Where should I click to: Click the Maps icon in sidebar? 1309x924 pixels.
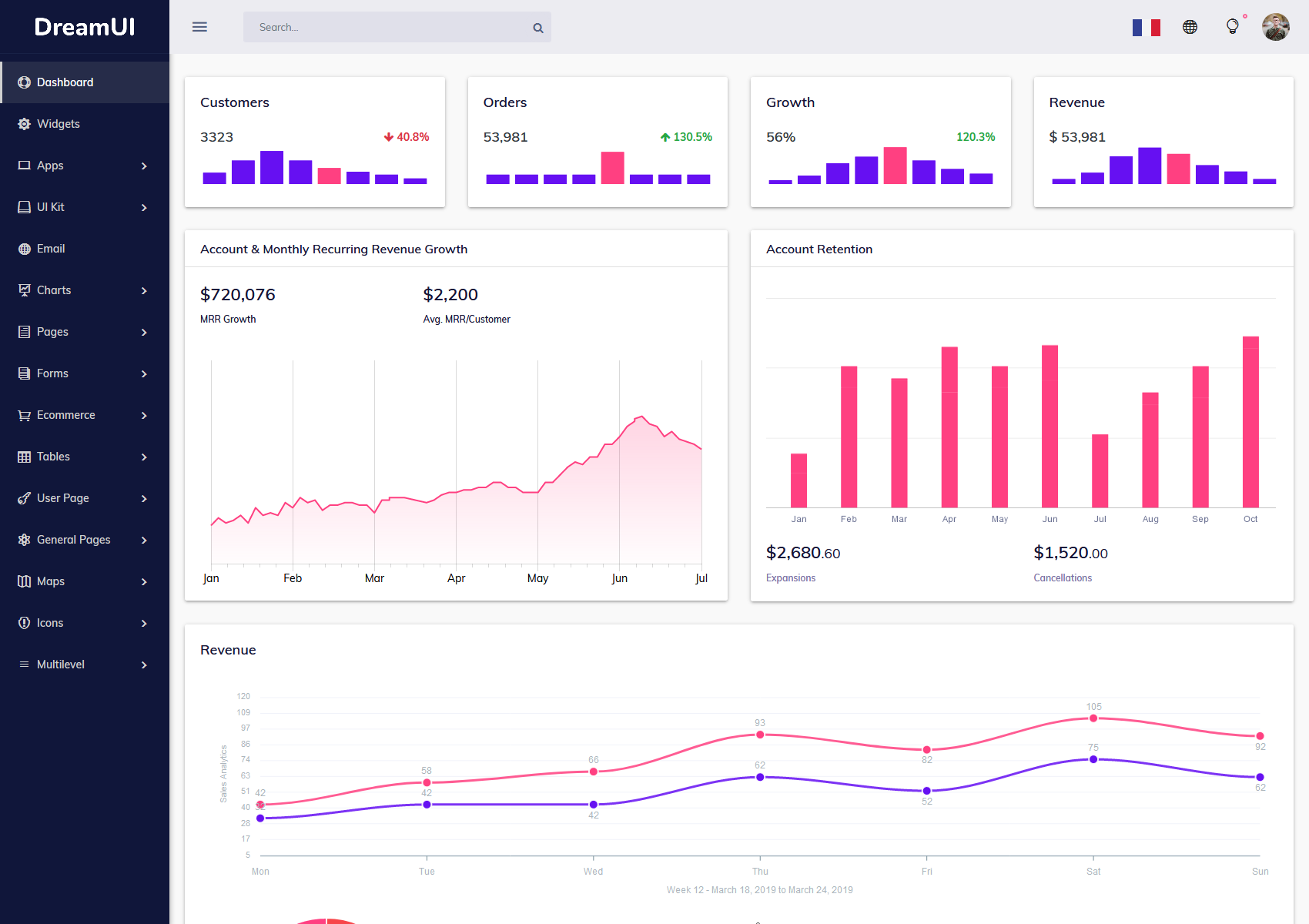click(x=25, y=581)
